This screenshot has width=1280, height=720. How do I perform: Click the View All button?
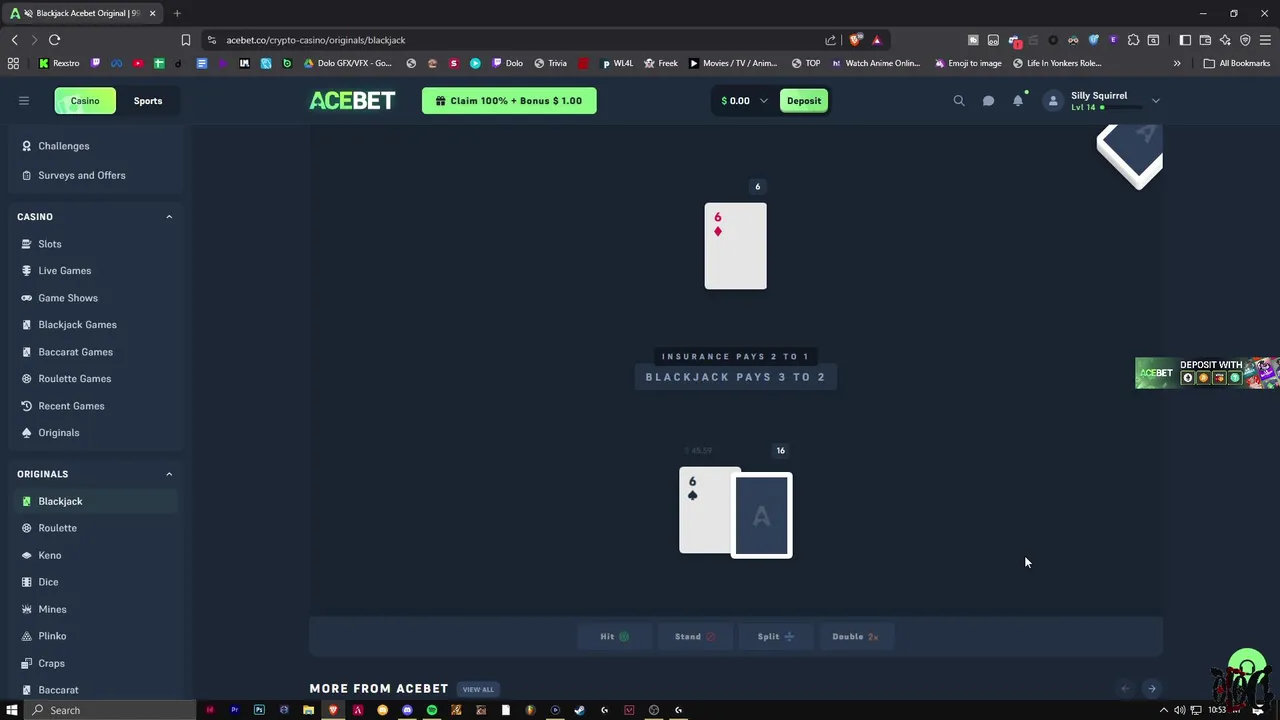478,689
